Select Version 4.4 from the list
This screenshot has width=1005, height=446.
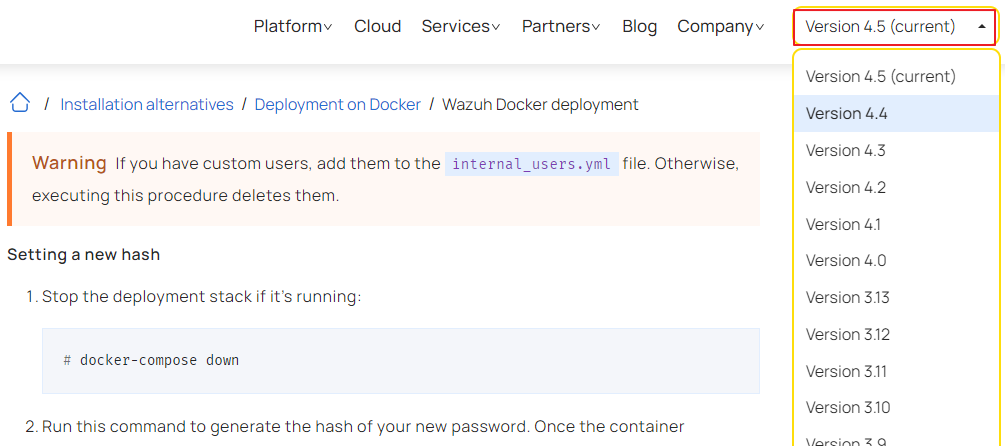847,114
